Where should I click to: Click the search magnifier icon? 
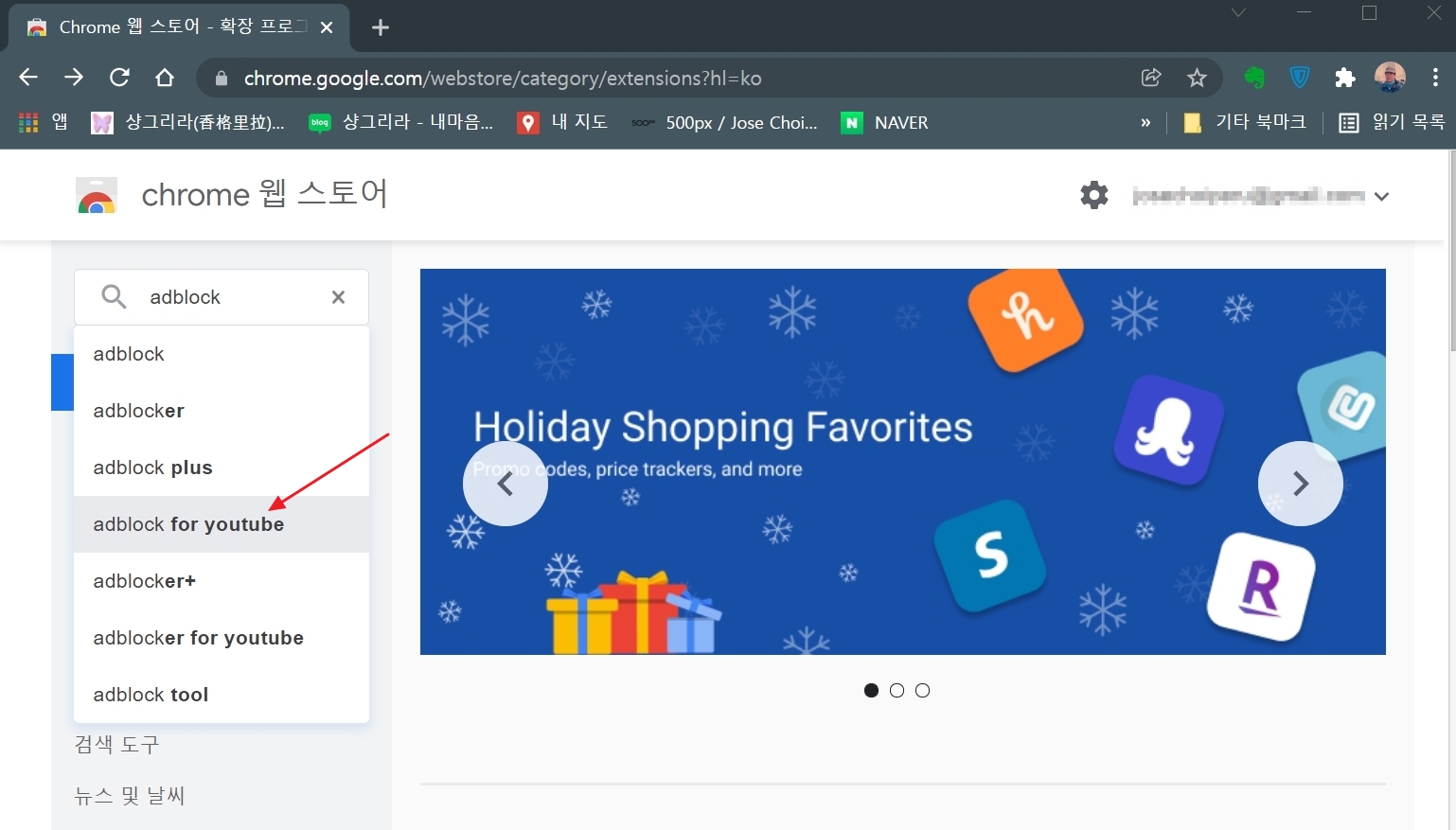point(114,297)
